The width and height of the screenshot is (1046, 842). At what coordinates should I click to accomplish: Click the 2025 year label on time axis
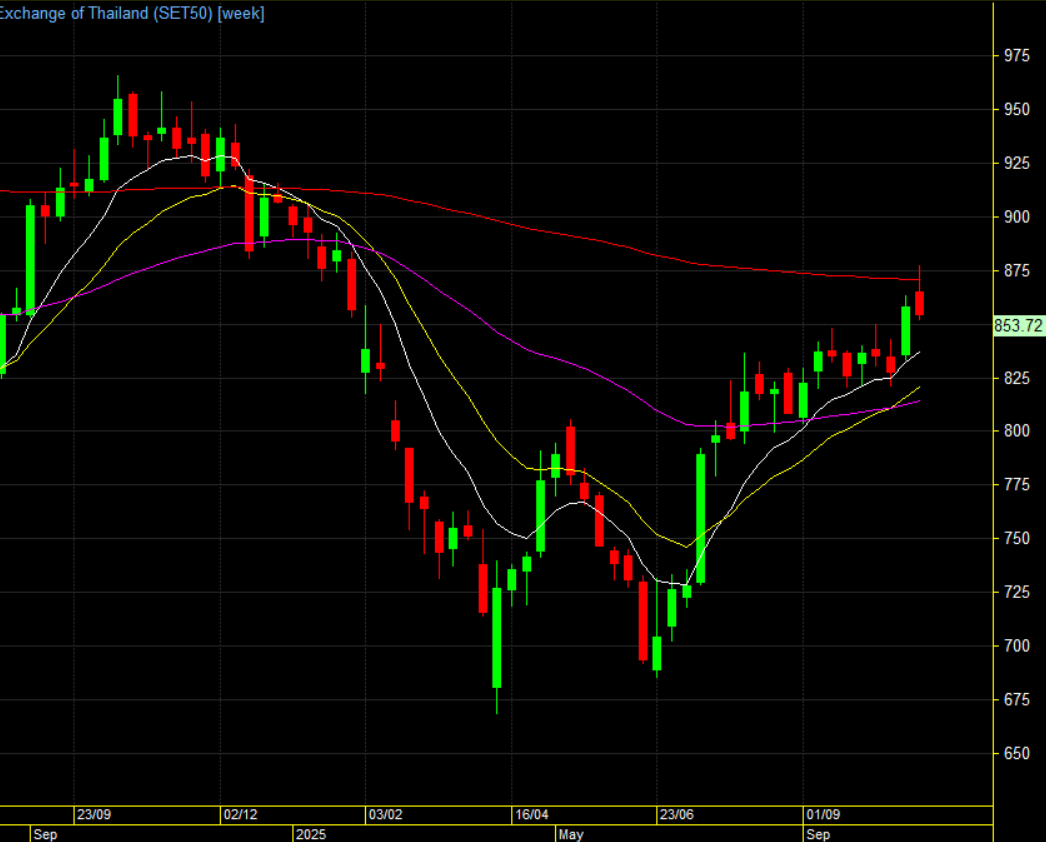click(x=311, y=835)
